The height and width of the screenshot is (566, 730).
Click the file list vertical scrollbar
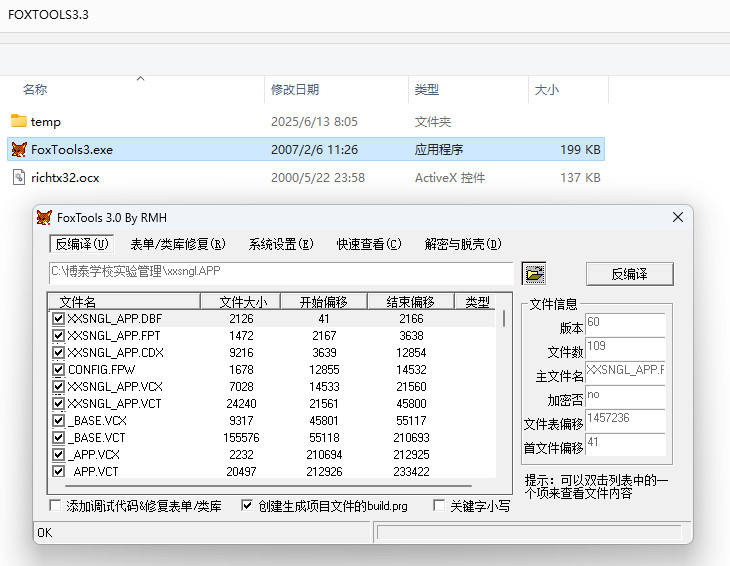tap(503, 400)
